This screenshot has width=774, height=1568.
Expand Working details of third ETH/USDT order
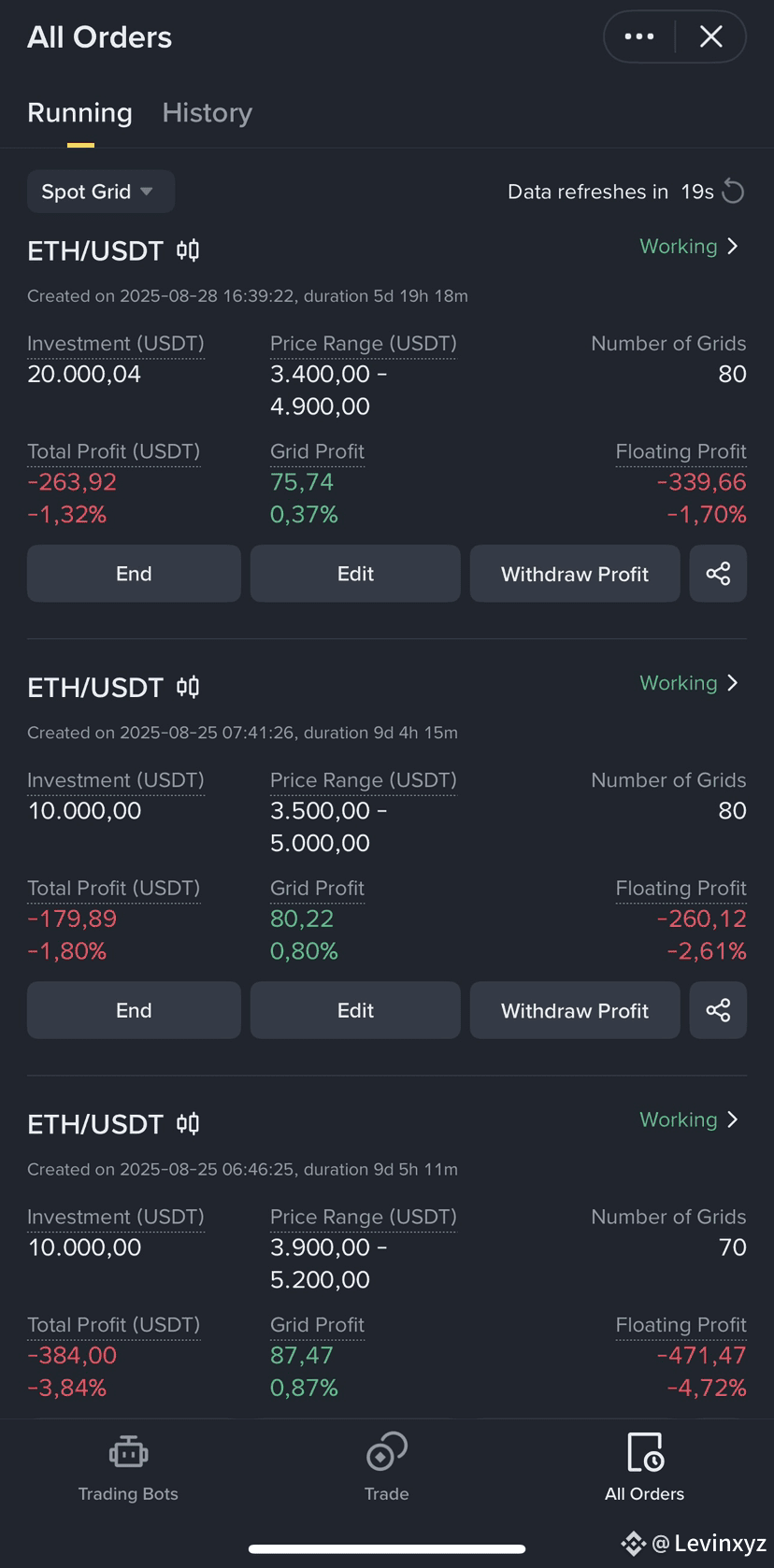pos(689,1119)
